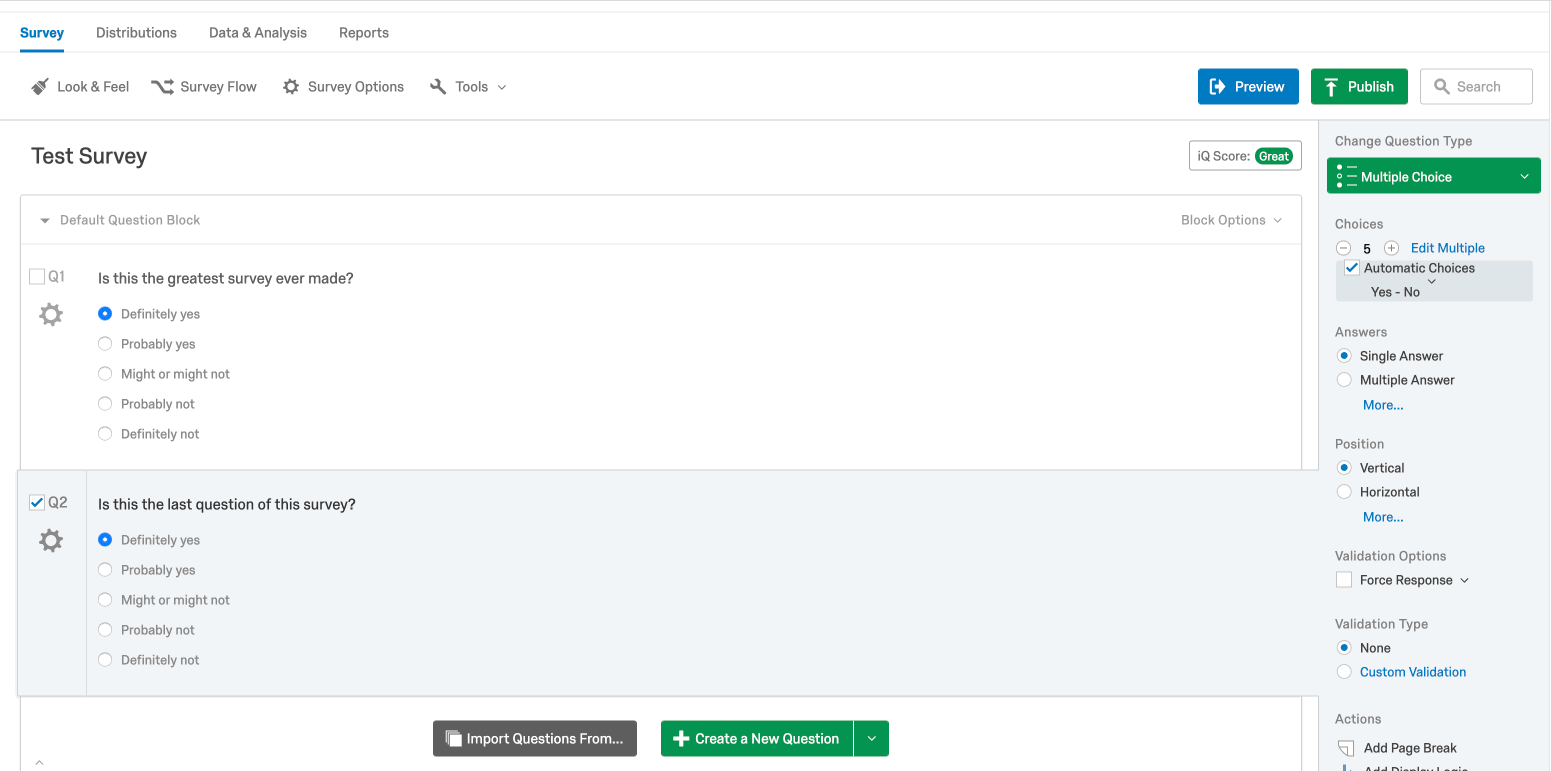Click More link under Answers

pos(1383,405)
